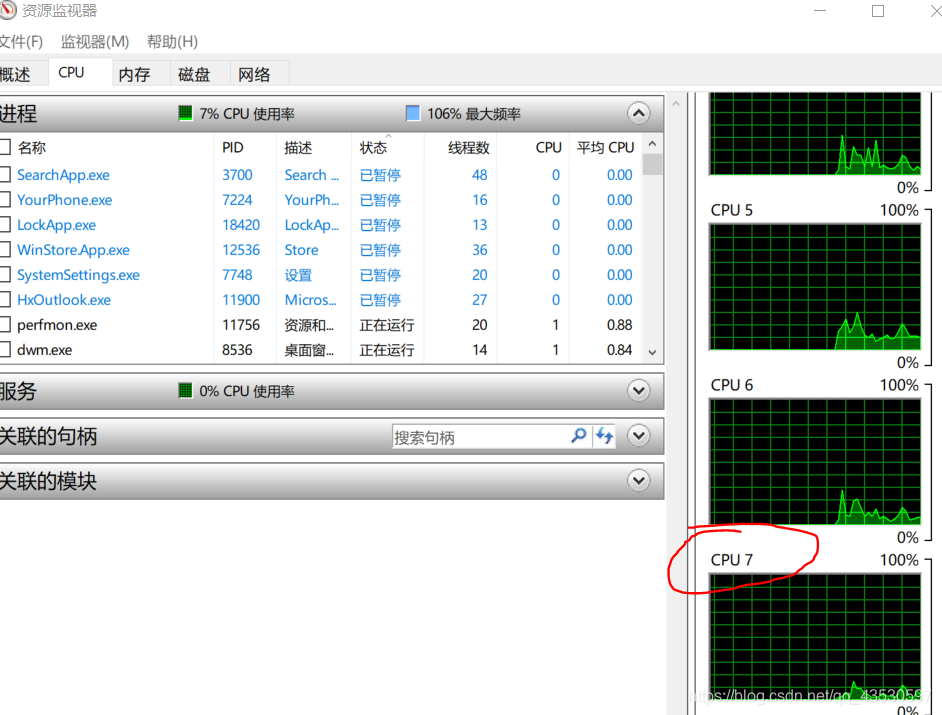The height and width of the screenshot is (715, 942).
Task: Check the WinStore.App.exe process checkbox
Action: (5, 249)
